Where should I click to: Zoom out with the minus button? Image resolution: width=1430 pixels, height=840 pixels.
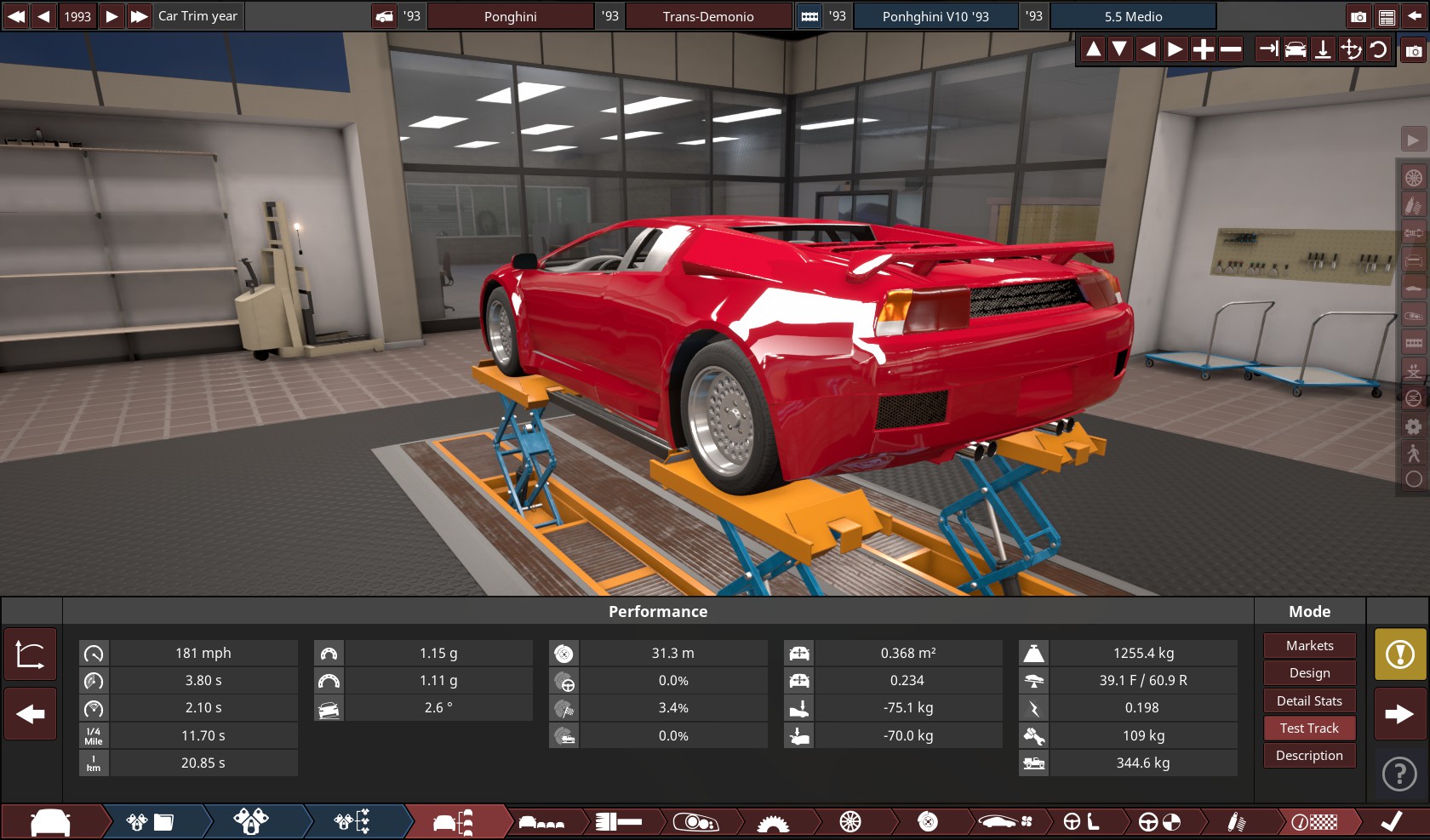click(1230, 50)
